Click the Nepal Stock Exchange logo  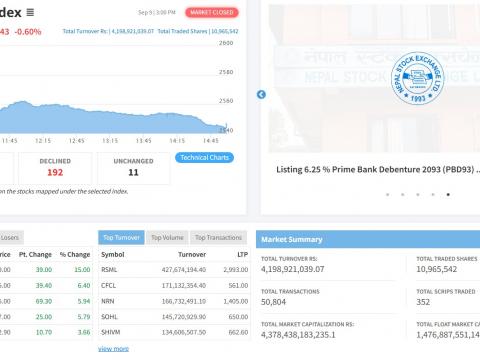point(418,78)
